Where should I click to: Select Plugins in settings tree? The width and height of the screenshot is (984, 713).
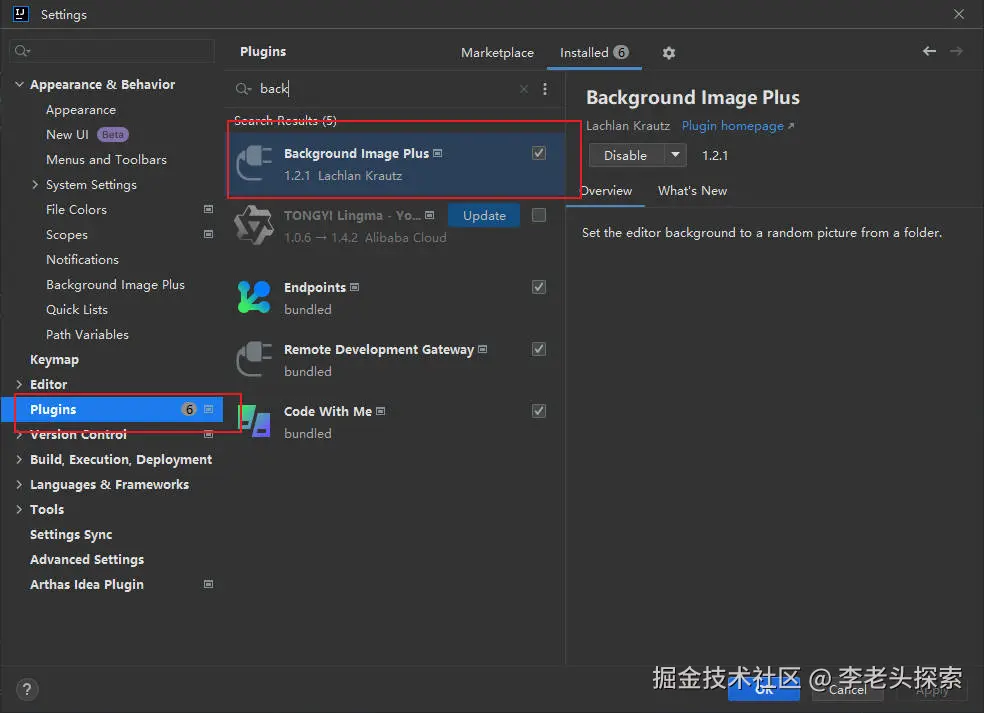click(x=112, y=409)
